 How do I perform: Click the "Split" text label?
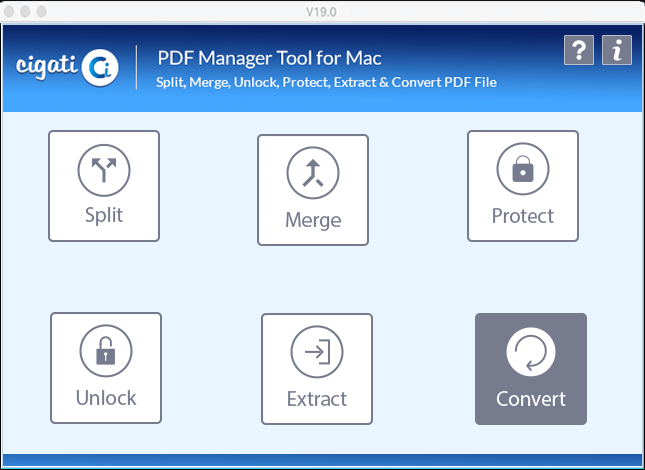coord(104,215)
